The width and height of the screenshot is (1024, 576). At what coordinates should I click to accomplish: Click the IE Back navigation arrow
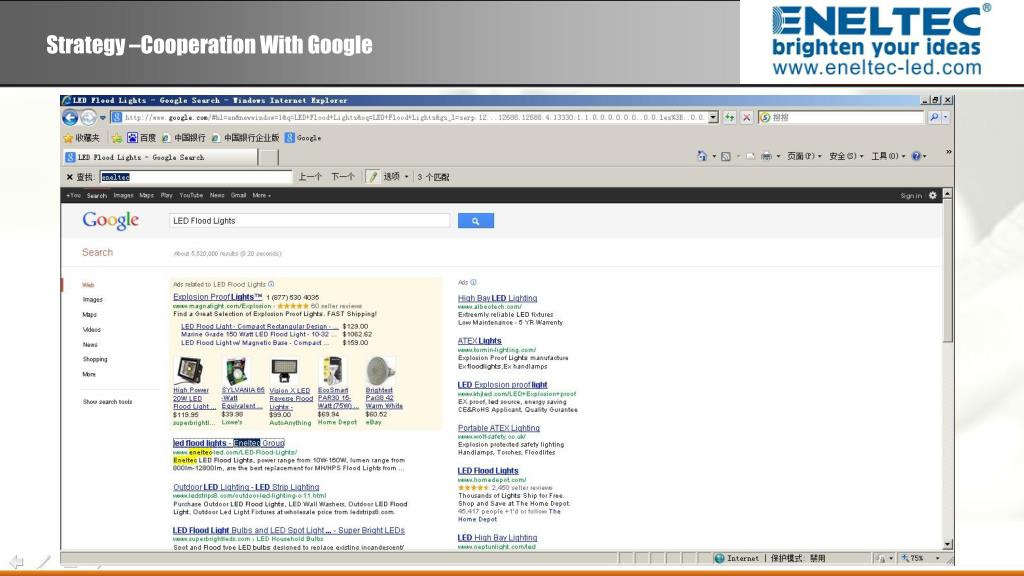[71, 118]
